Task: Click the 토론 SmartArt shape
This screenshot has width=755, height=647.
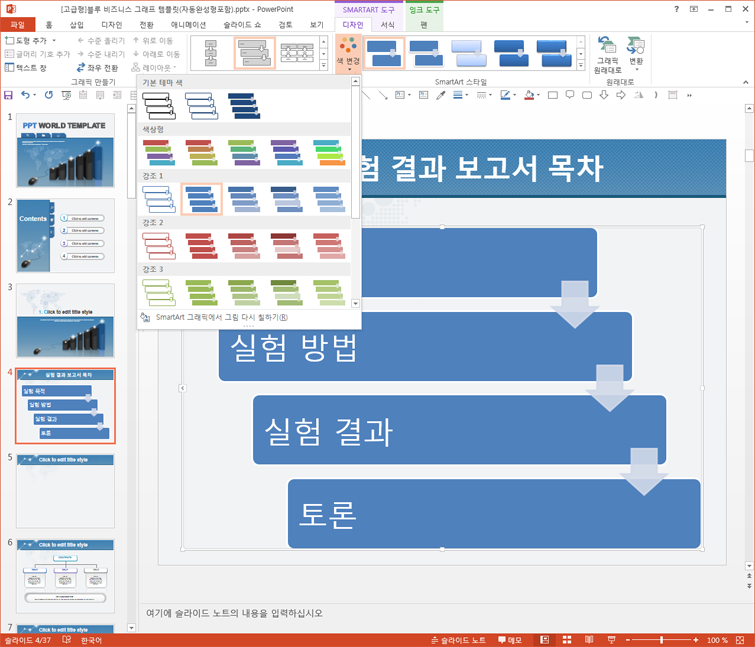Action: click(x=494, y=513)
